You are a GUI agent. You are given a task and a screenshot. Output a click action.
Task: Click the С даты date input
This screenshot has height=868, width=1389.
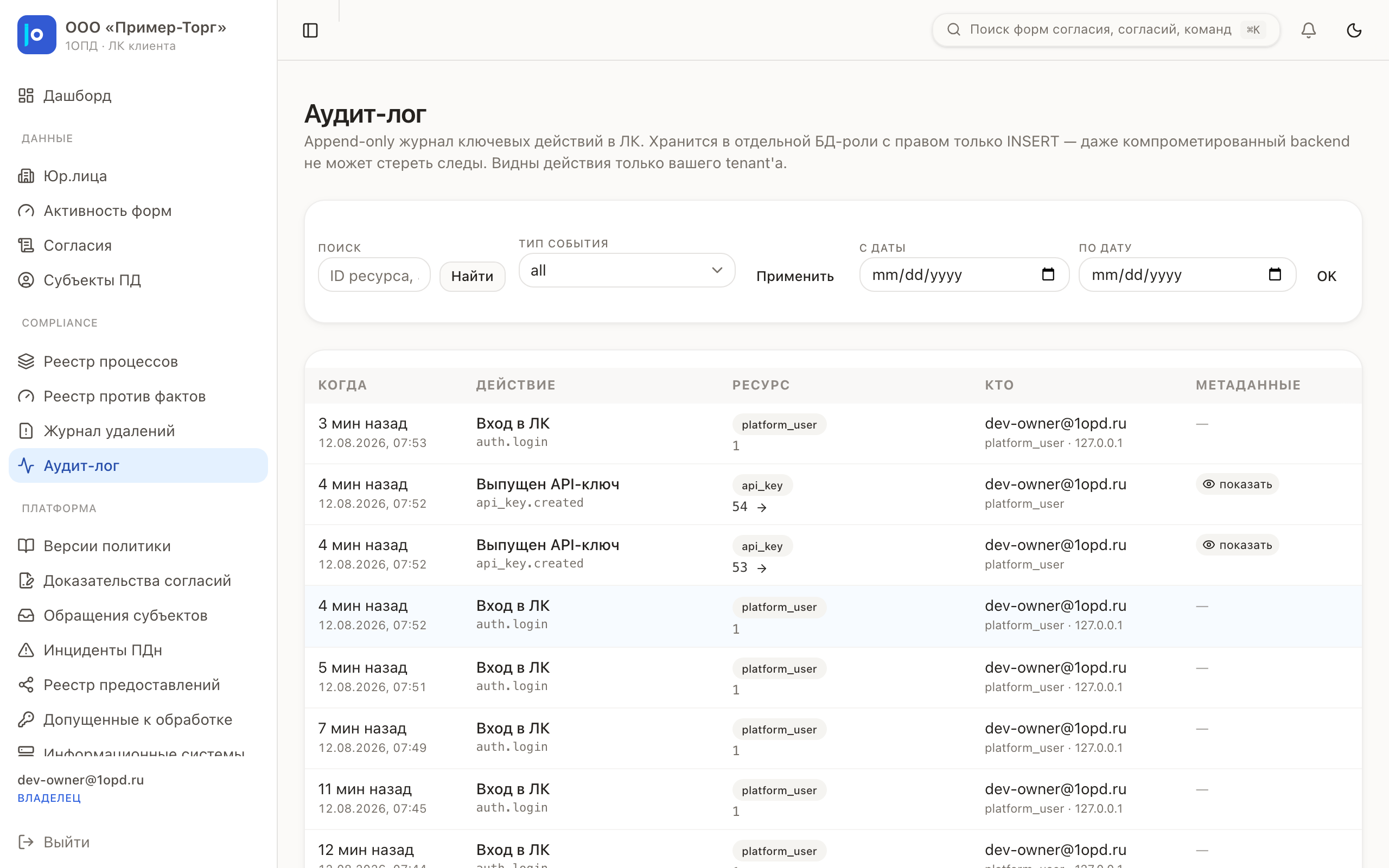(x=964, y=275)
